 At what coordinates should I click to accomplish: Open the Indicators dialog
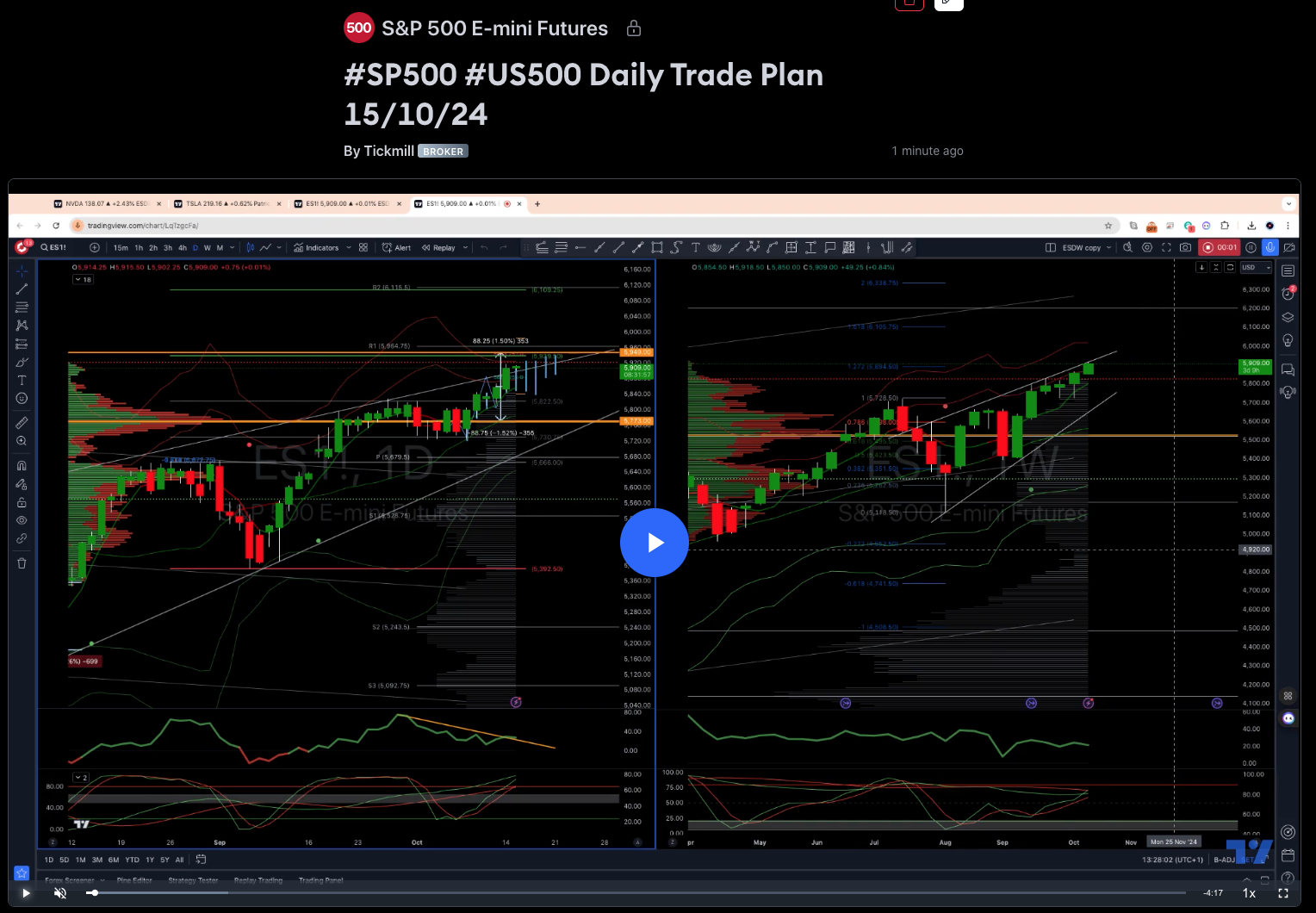tap(316, 247)
